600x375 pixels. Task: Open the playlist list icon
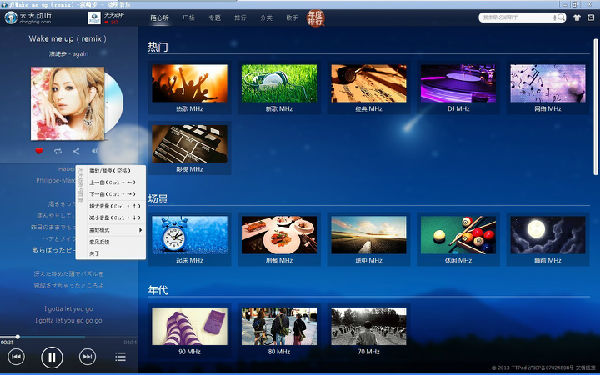[x=121, y=357]
